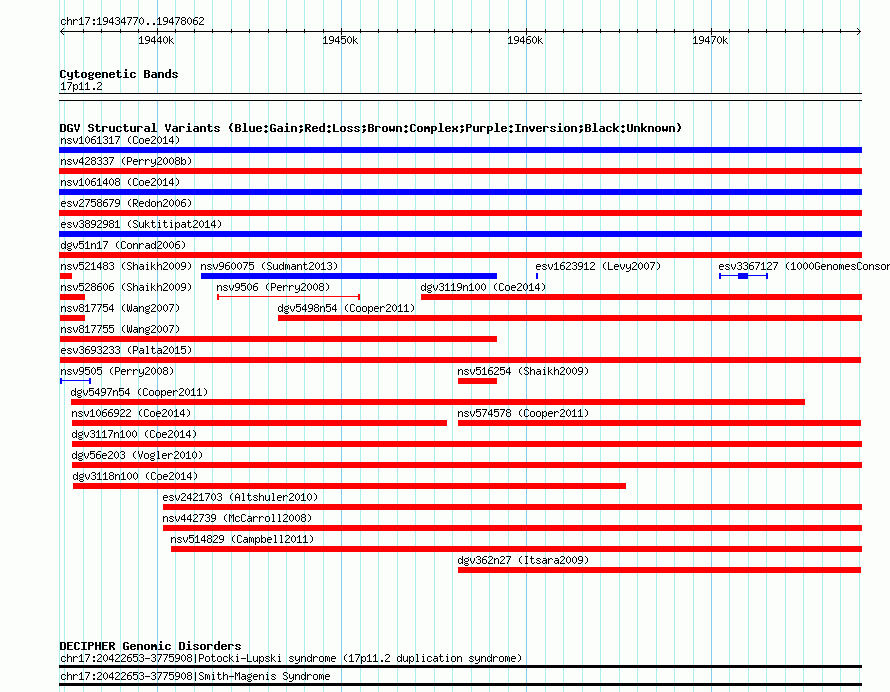
Task: Click dgv3117n100 (Coe2014) label
Action: coord(134,434)
